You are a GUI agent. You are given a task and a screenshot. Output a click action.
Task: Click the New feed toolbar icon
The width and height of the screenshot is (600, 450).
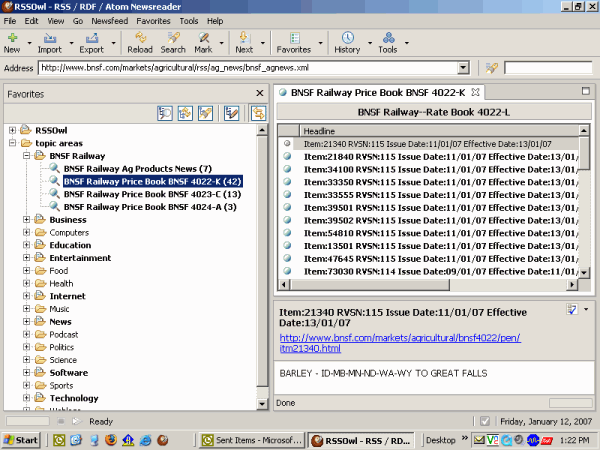12,38
